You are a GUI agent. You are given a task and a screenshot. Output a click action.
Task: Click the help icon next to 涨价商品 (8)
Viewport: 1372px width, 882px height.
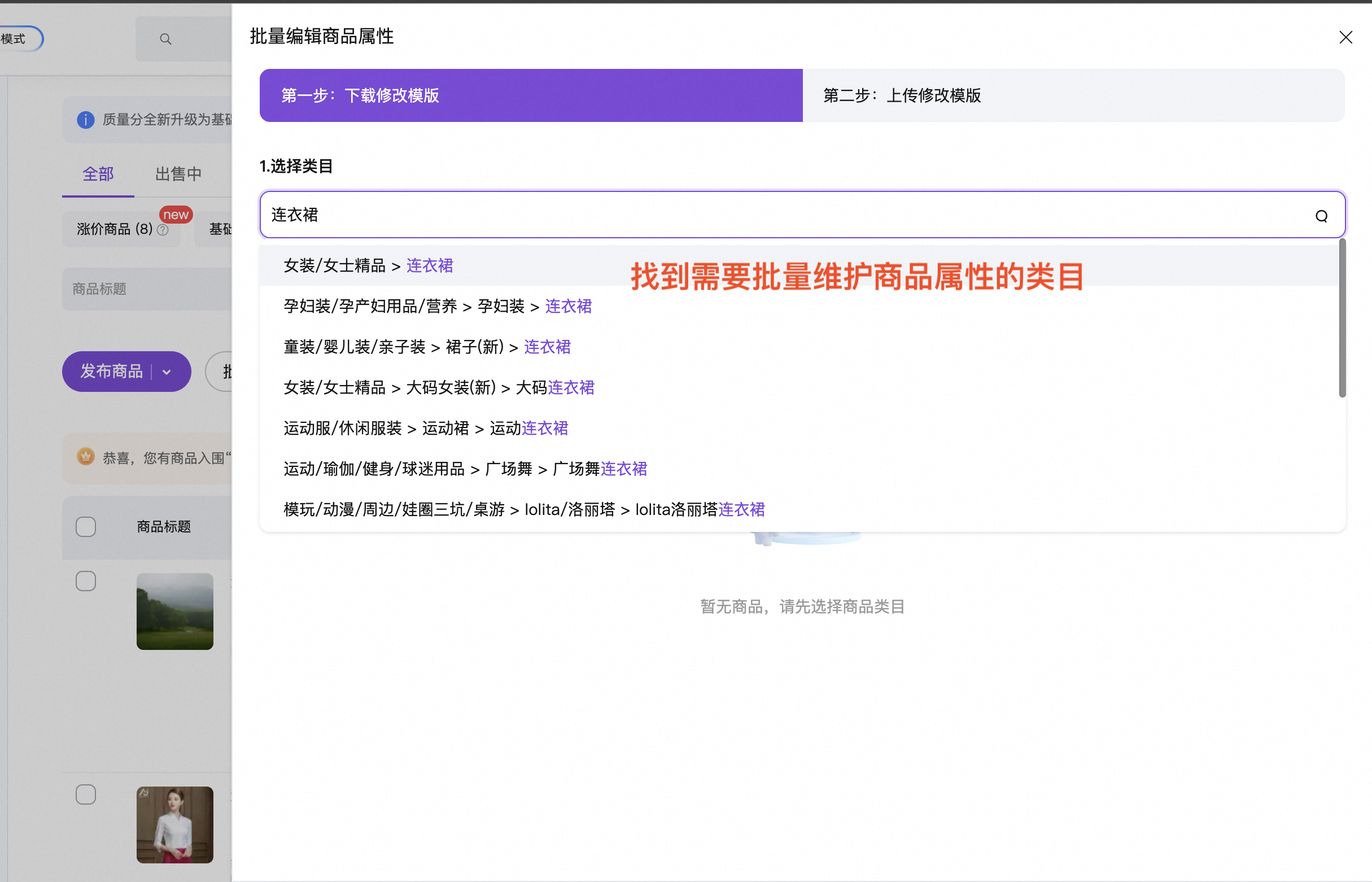(163, 230)
